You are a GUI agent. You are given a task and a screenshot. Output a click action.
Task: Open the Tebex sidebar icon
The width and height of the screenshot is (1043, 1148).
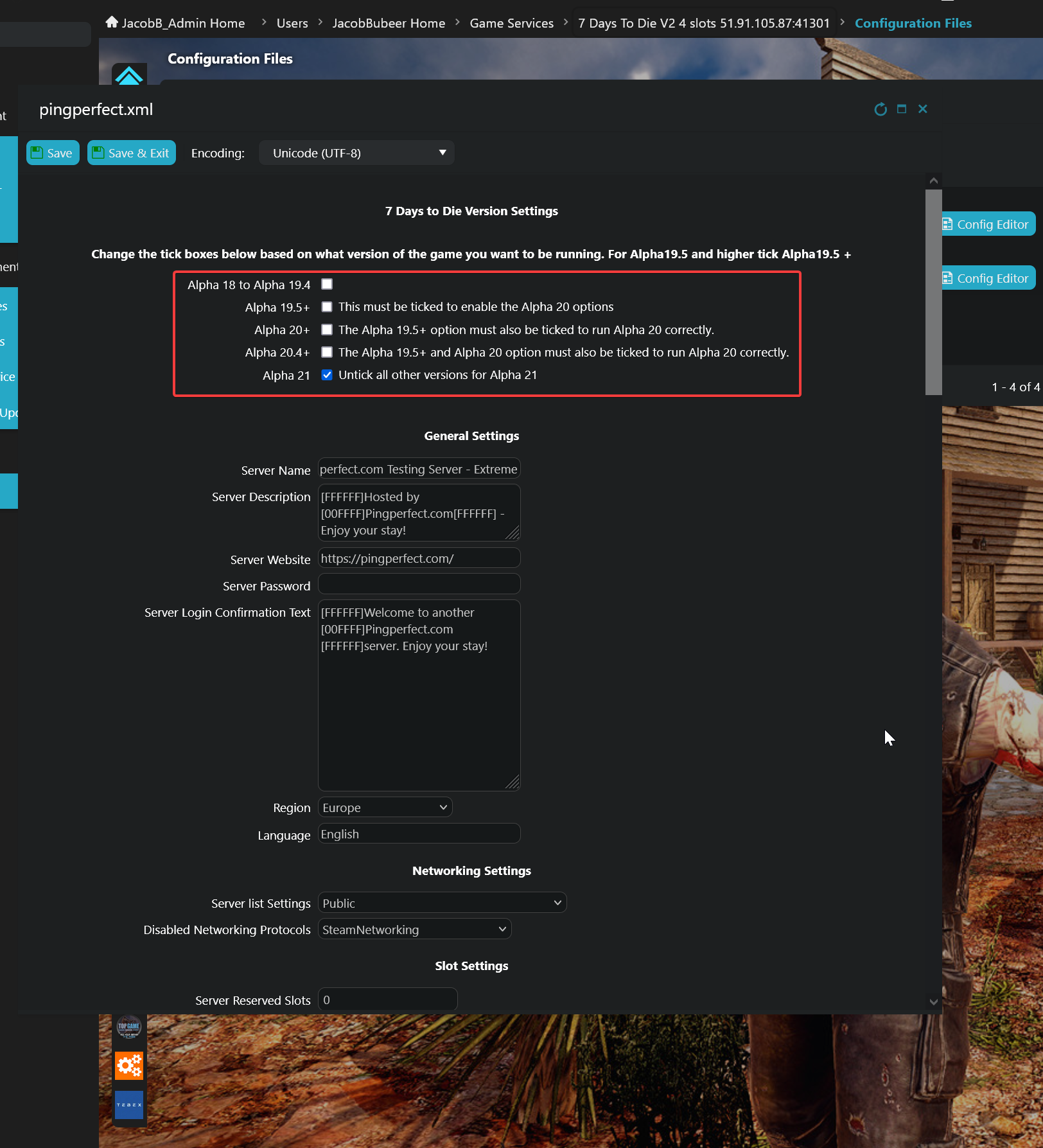point(129,1104)
